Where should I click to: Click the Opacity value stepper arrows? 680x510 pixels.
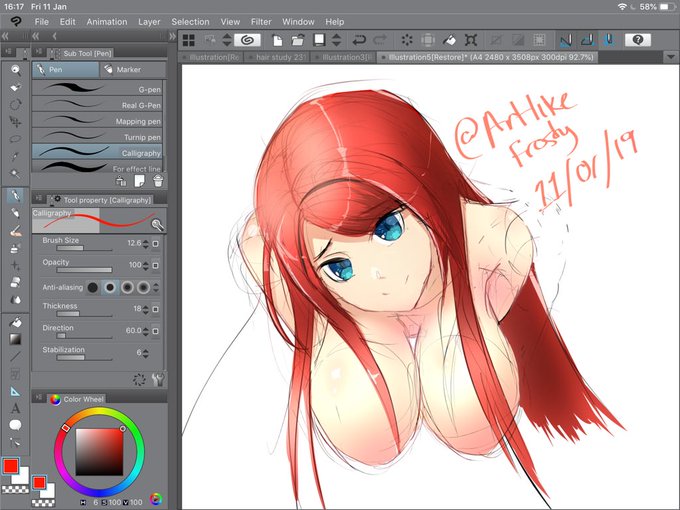[x=146, y=265]
